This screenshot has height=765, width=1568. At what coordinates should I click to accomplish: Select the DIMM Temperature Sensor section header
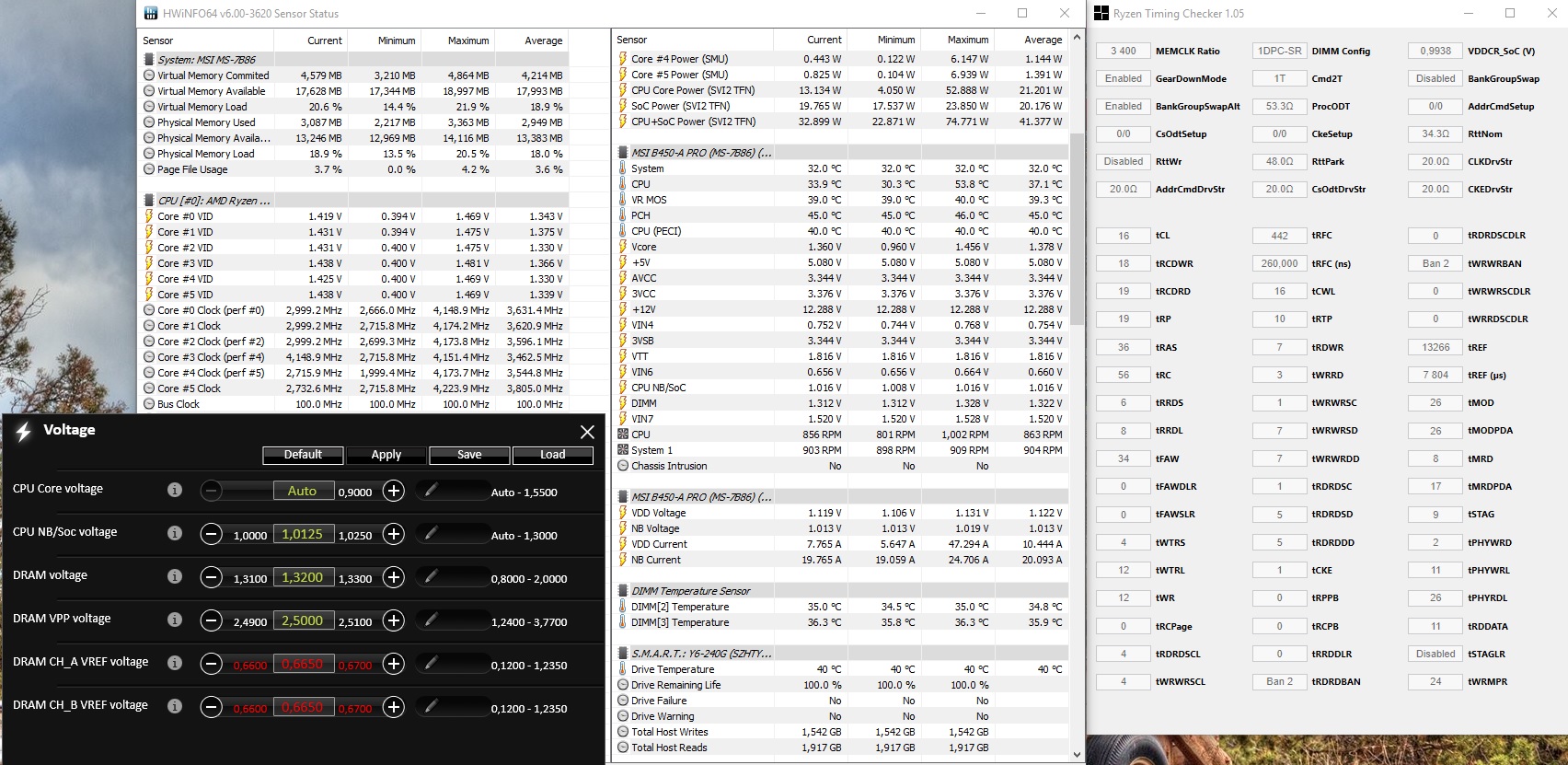point(842,591)
